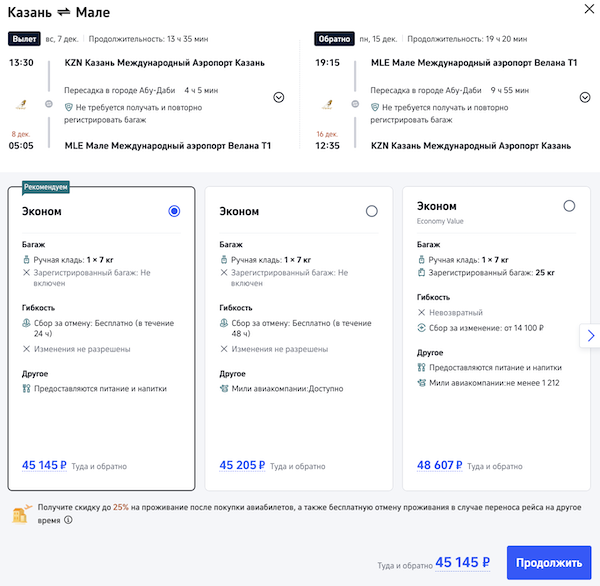The height and width of the screenshot is (586, 600).
Task: Click the Вылет departure tag
Action: [24, 40]
